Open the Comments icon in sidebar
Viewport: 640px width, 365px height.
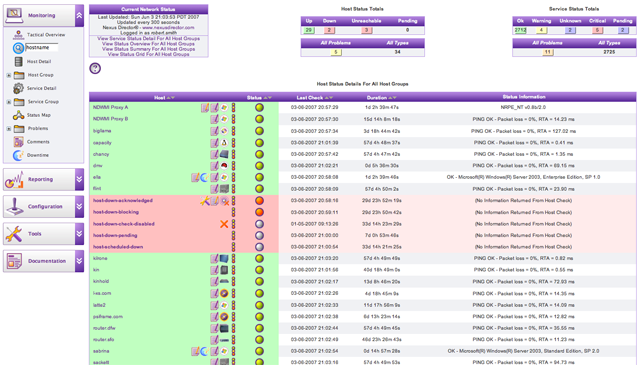(x=18, y=142)
